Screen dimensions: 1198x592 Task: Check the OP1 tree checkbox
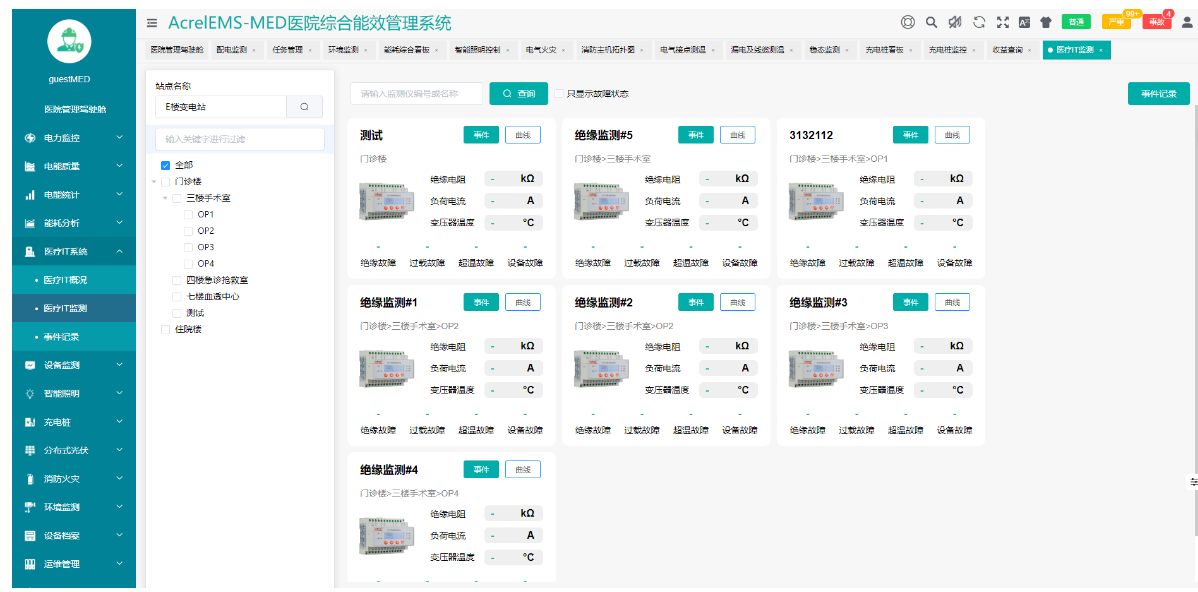(189, 214)
